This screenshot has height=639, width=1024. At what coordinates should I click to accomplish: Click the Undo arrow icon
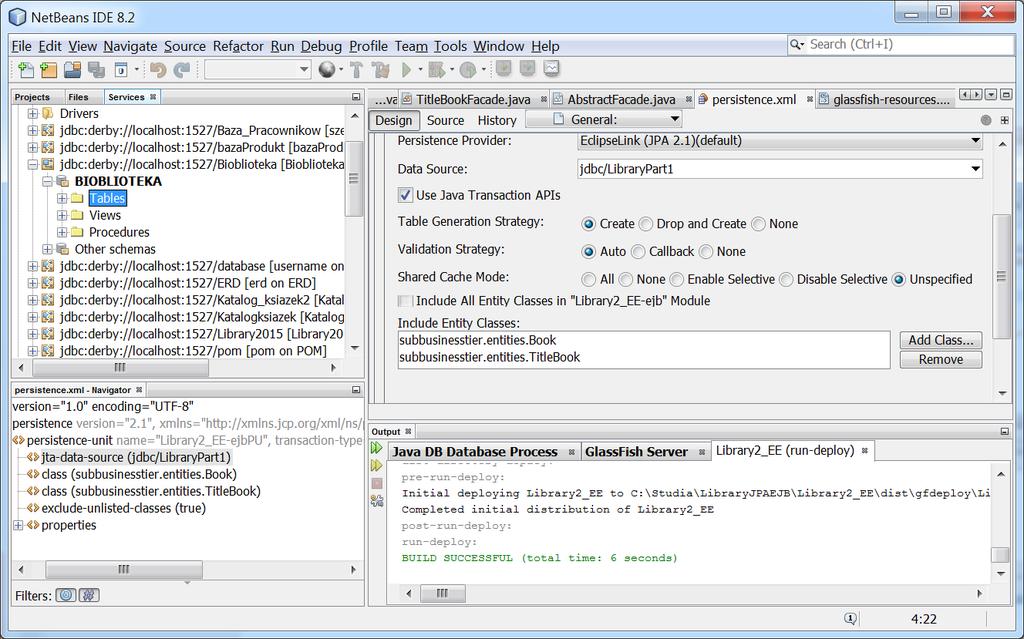pyautogui.click(x=158, y=69)
